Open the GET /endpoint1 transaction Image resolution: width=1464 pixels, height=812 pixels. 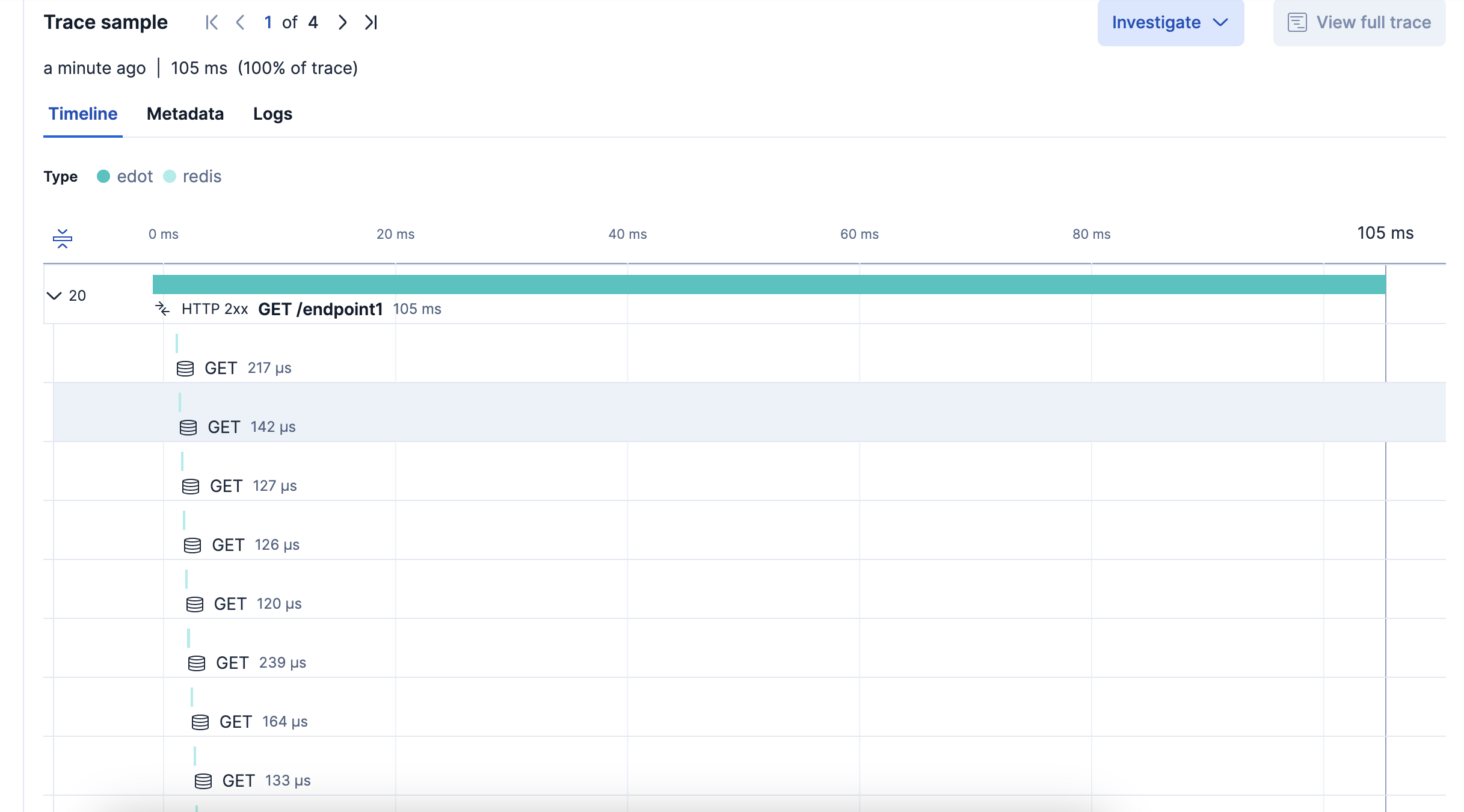click(x=320, y=309)
